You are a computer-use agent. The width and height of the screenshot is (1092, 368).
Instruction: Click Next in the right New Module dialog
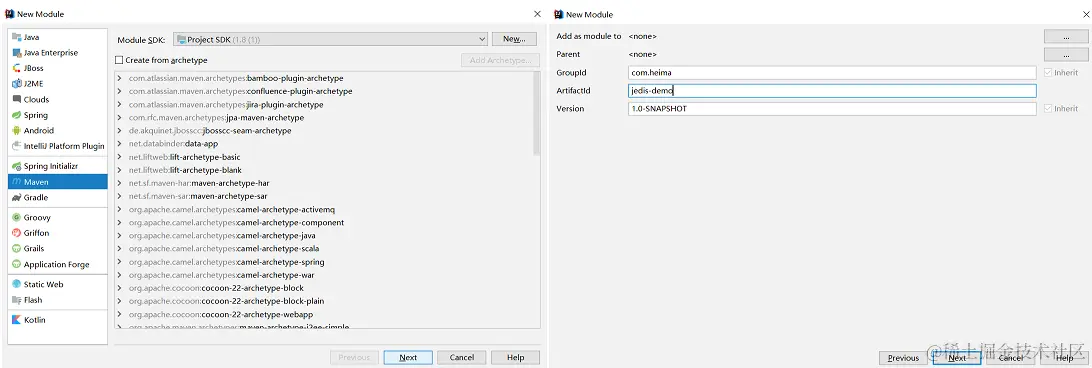point(957,358)
